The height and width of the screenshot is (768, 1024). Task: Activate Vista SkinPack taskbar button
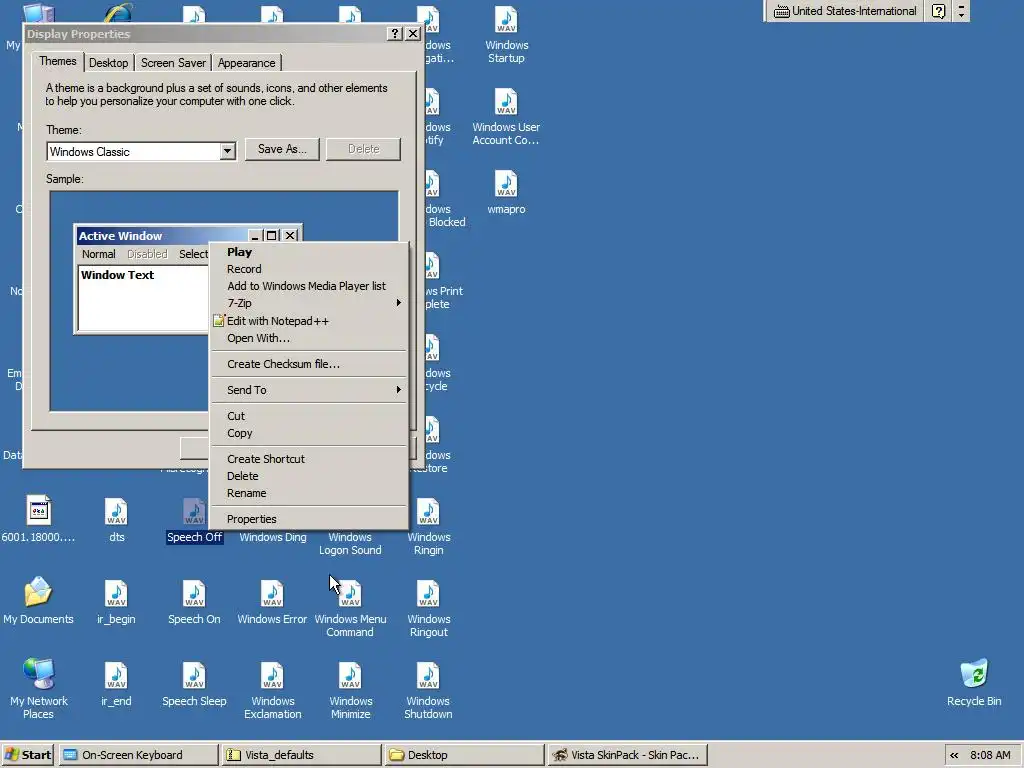(627, 755)
